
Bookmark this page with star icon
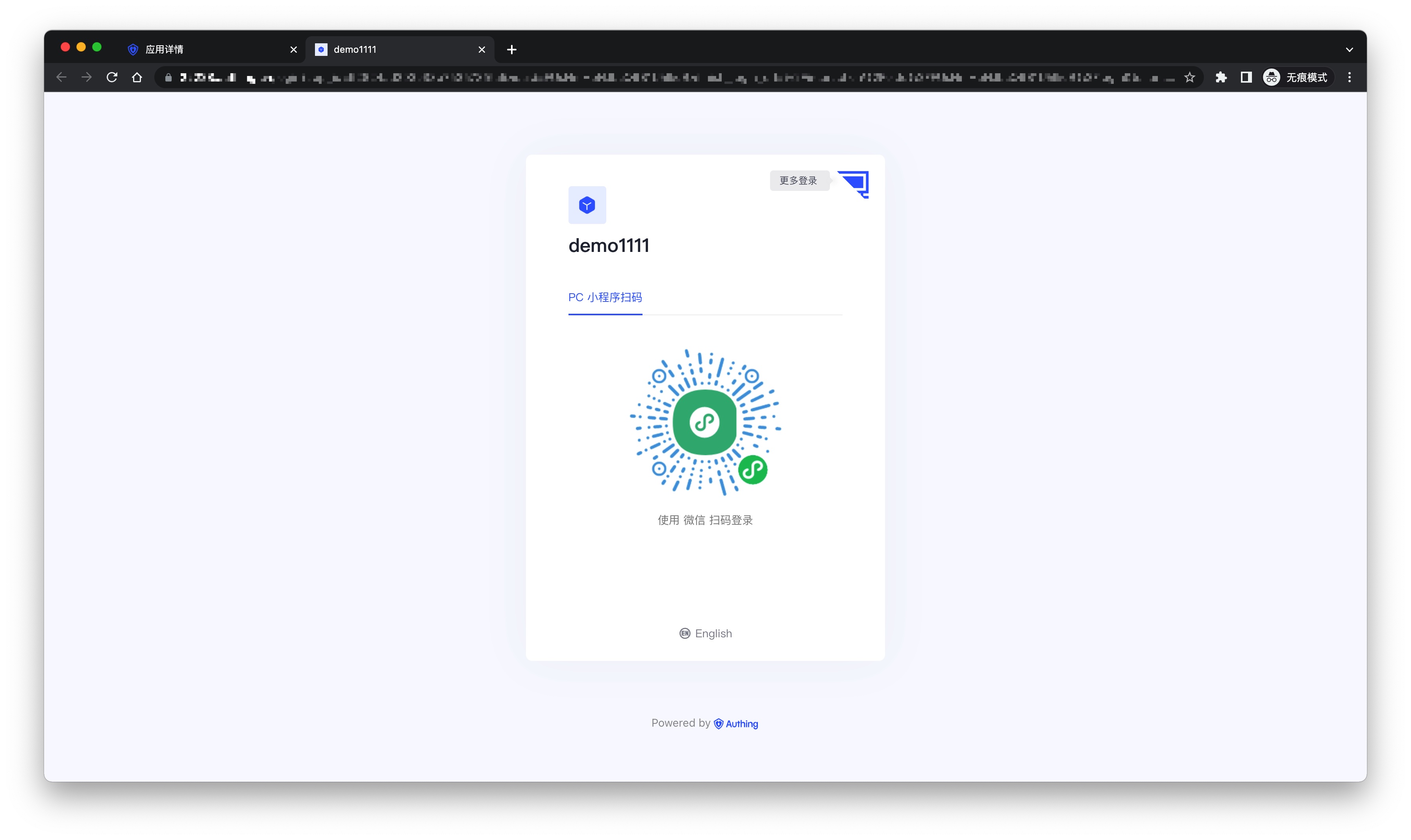tap(1189, 78)
